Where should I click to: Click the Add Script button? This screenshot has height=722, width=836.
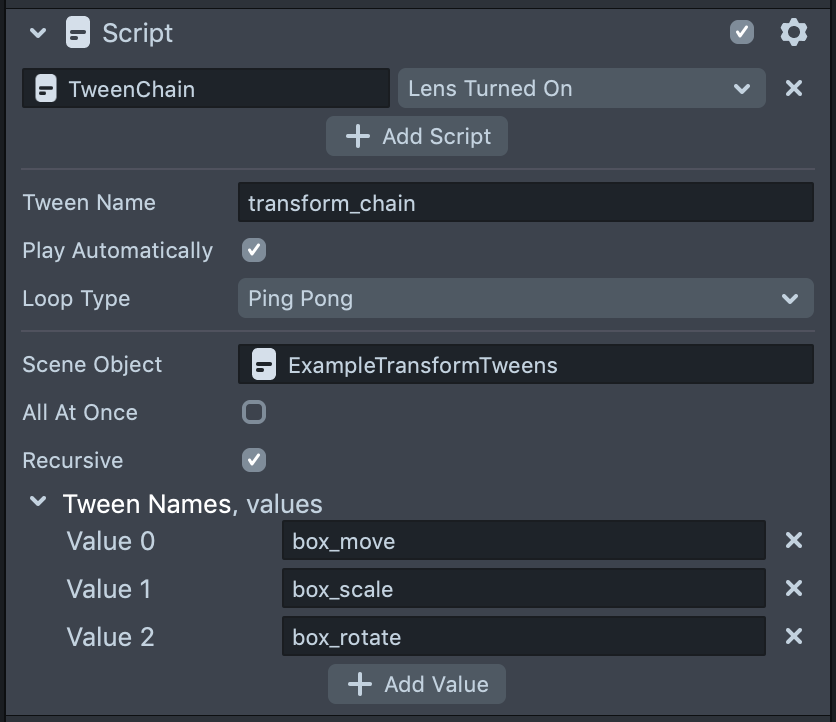tap(417, 136)
